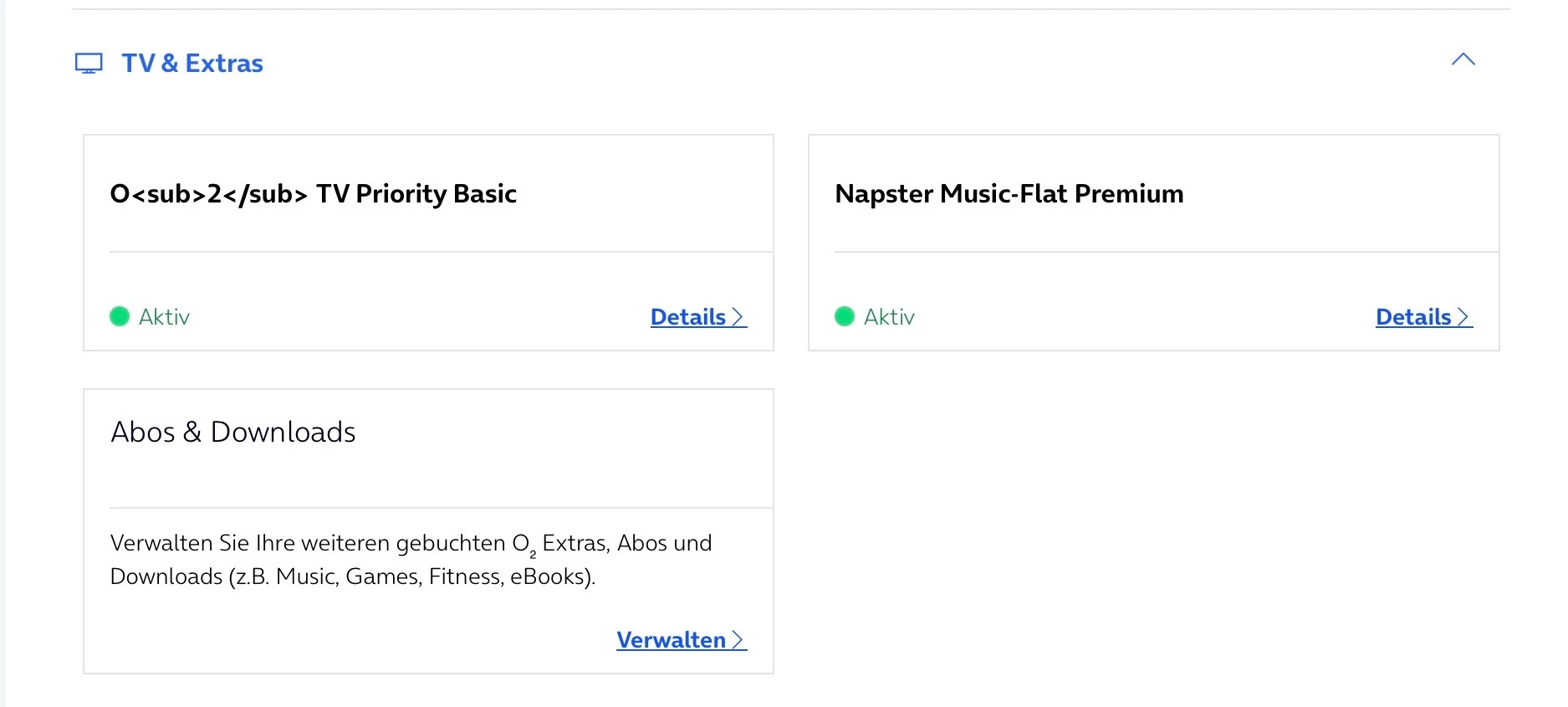Image resolution: width=1568 pixels, height=707 pixels.
Task: Open Details for O2 TV Priority Basic
Action: (x=687, y=317)
